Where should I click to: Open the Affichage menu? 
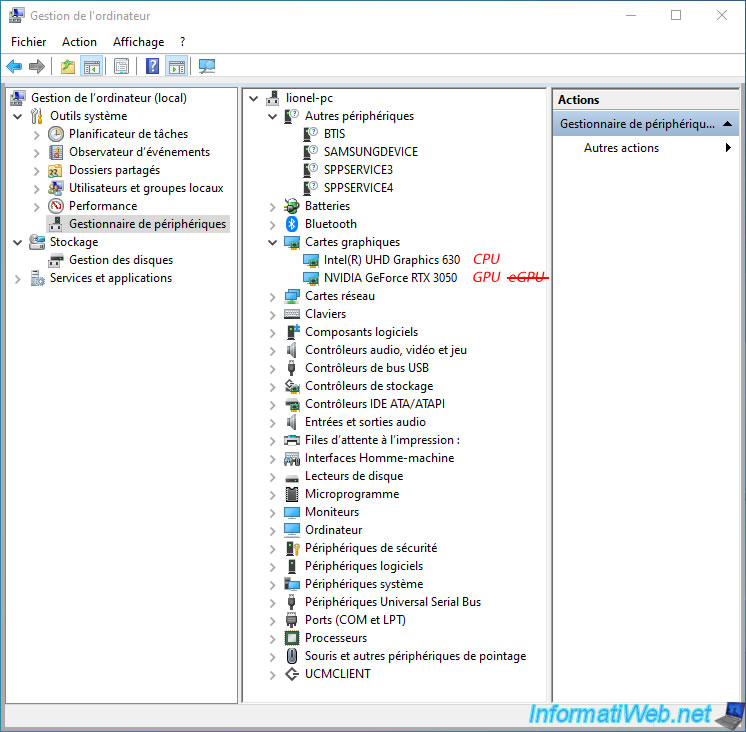[x=138, y=42]
